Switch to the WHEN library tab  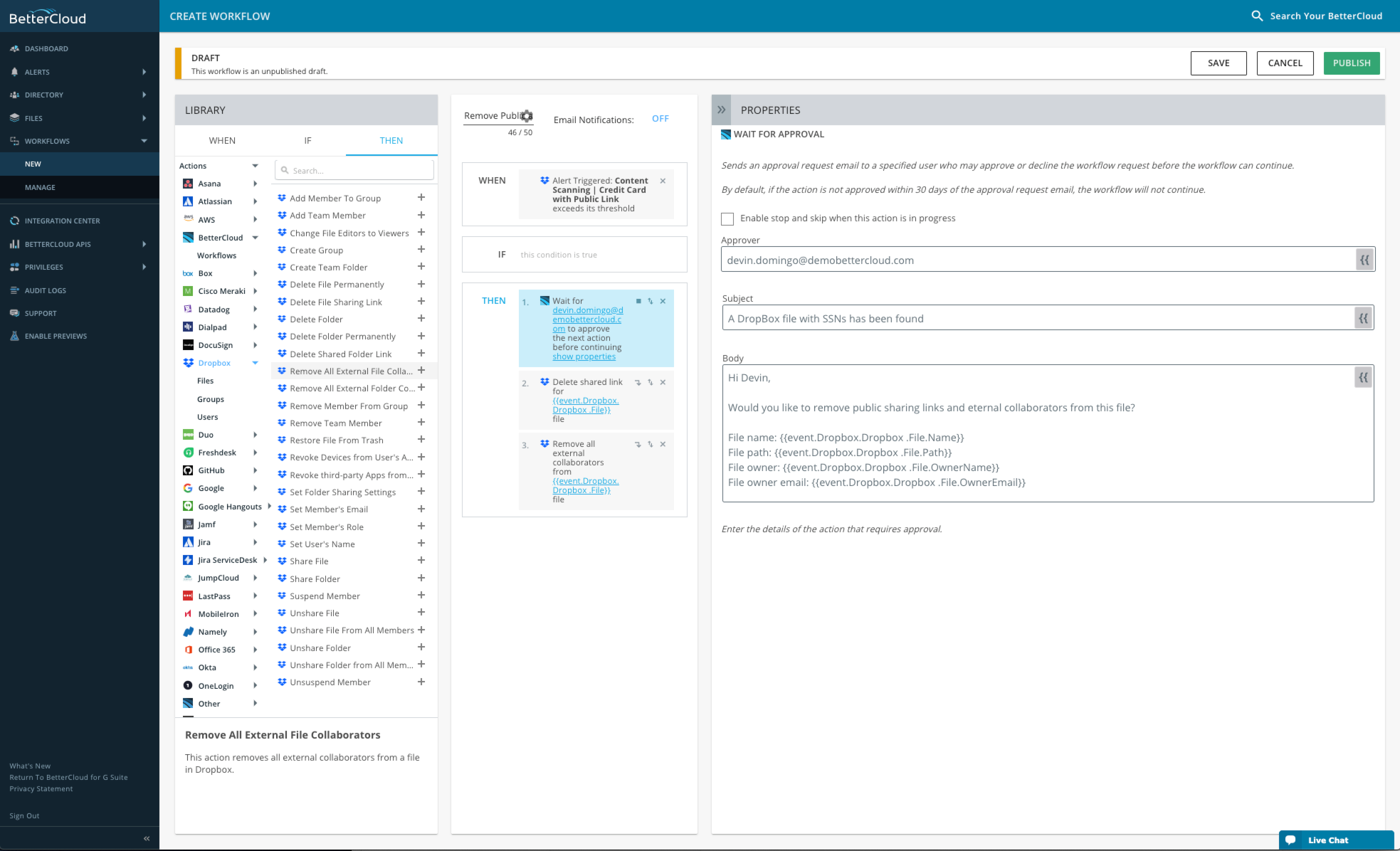coord(222,141)
